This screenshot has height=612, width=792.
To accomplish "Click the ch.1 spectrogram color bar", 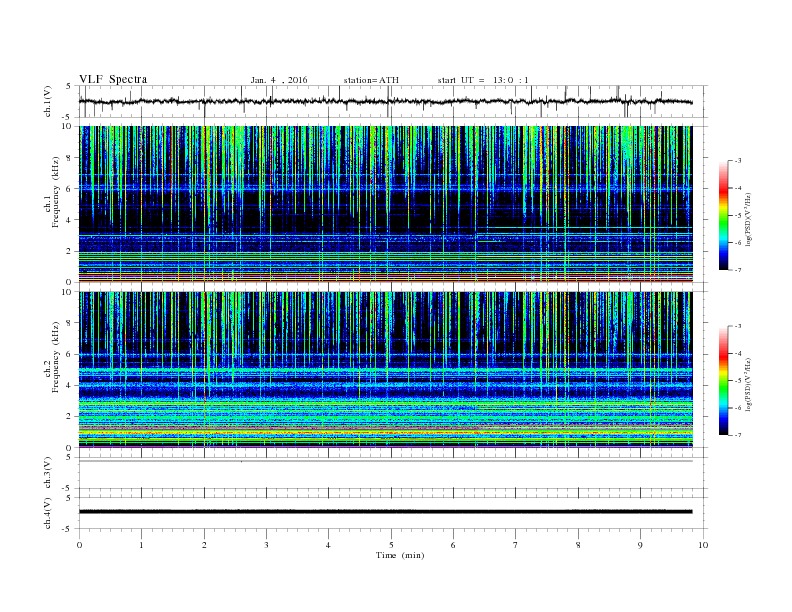I will pos(723,215).
